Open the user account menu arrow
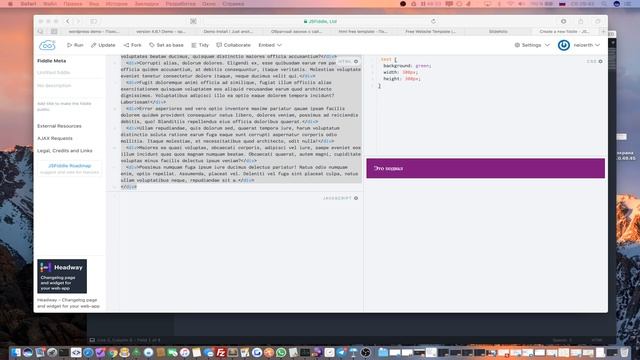The width and height of the screenshot is (640, 360). [598, 45]
